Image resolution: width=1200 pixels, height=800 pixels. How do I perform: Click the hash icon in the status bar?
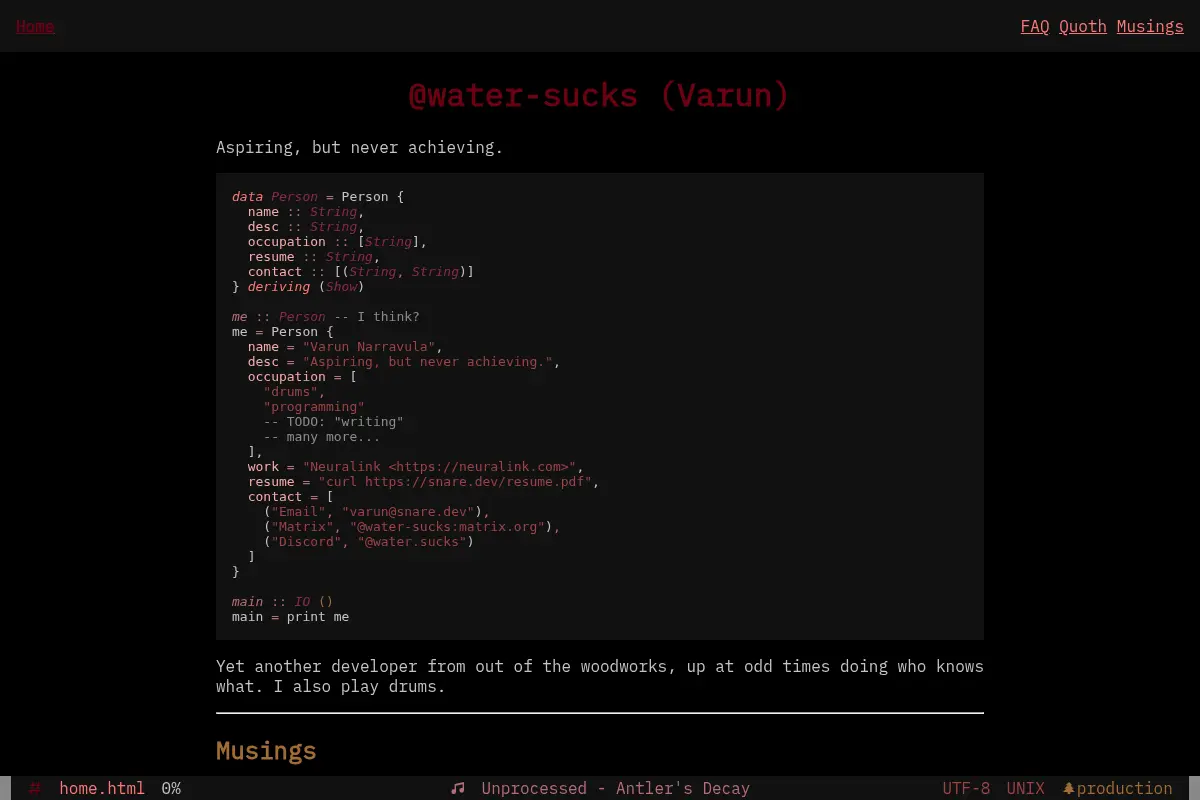[35, 788]
